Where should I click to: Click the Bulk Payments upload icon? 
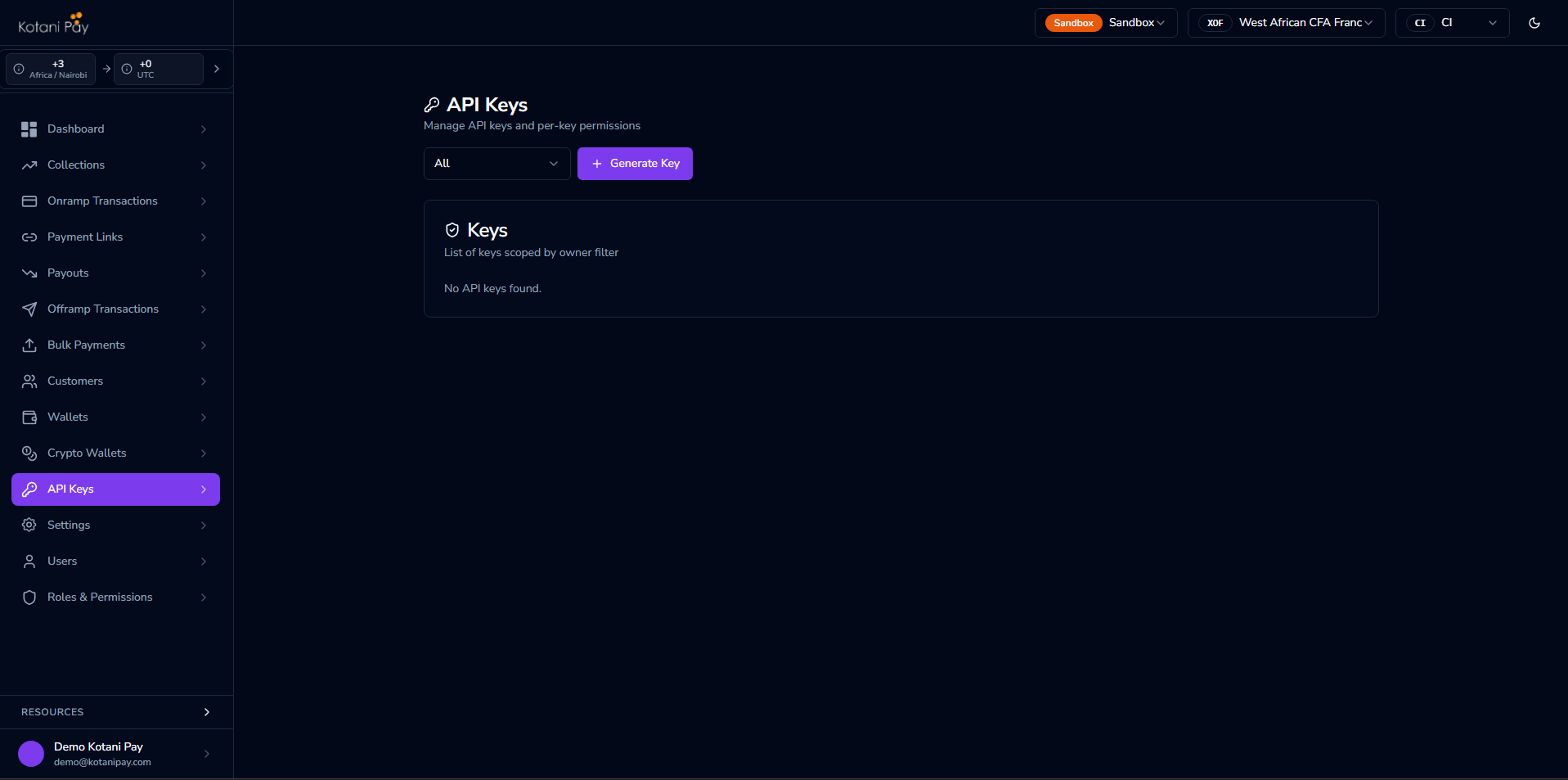tap(29, 345)
